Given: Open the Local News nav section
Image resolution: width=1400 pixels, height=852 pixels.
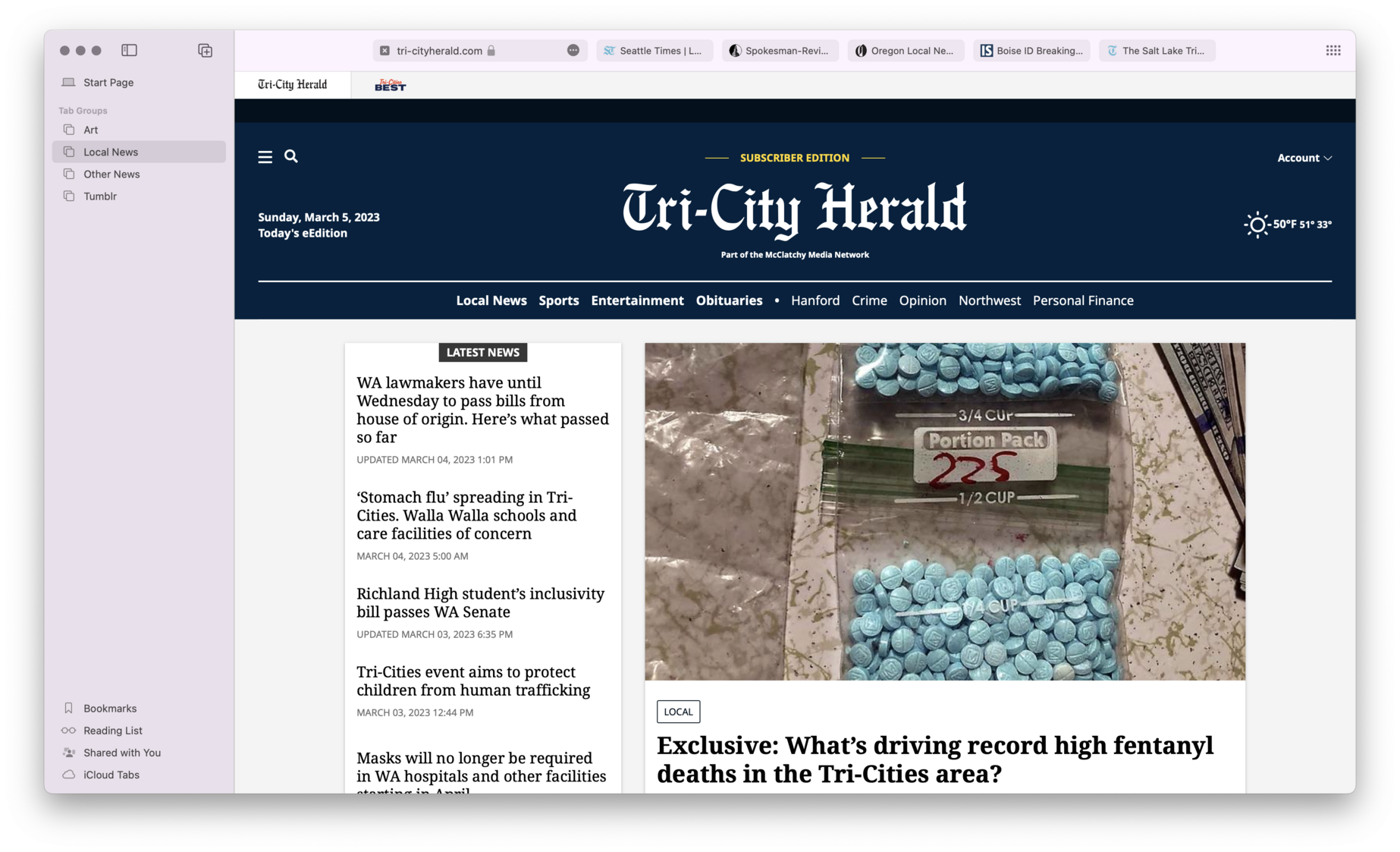Looking at the screenshot, I should click(x=491, y=300).
